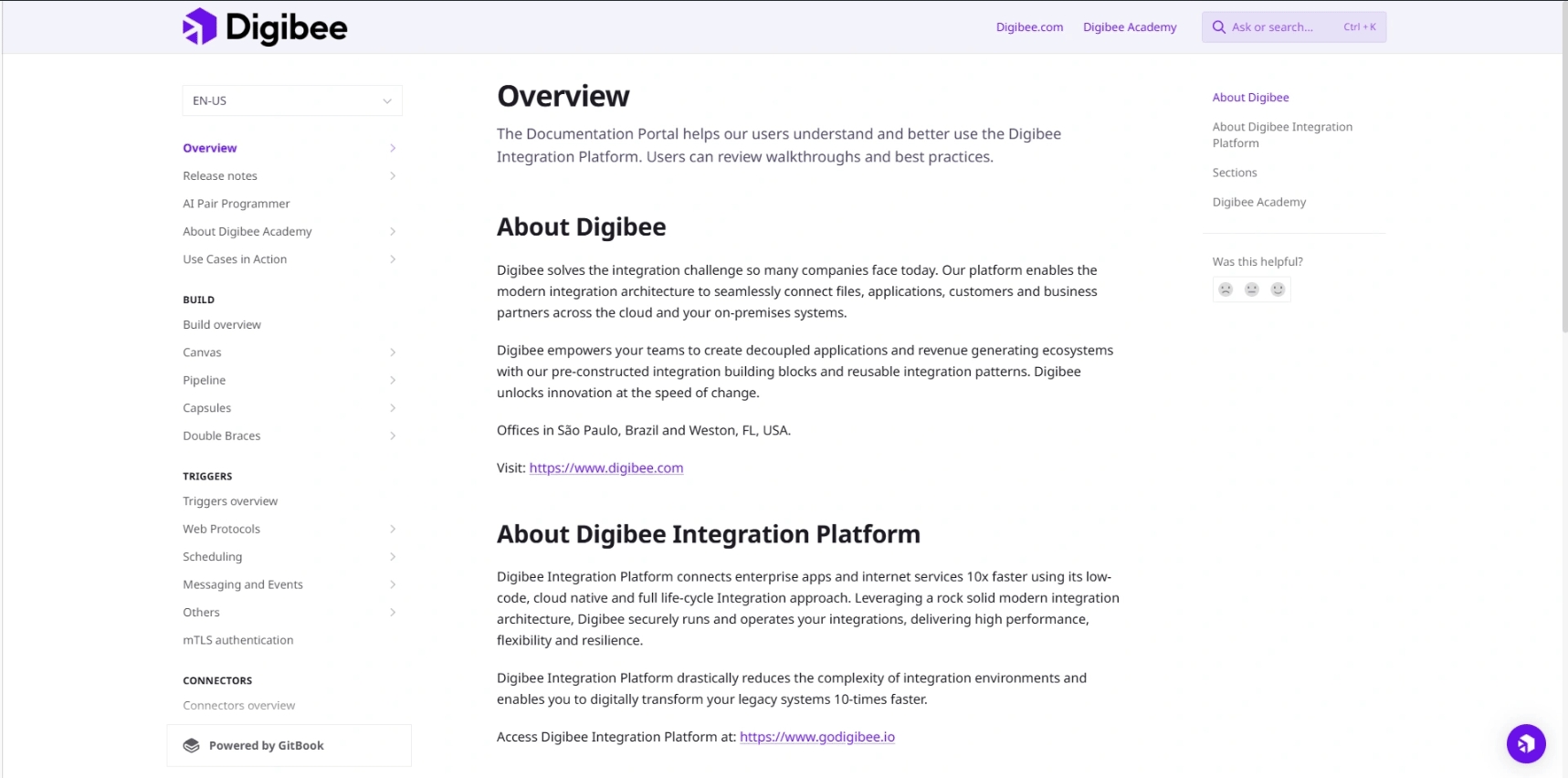This screenshot has height=778, width=1568.
Task: Open Digibee Academy in top navigation
Action: [1130, 27]
